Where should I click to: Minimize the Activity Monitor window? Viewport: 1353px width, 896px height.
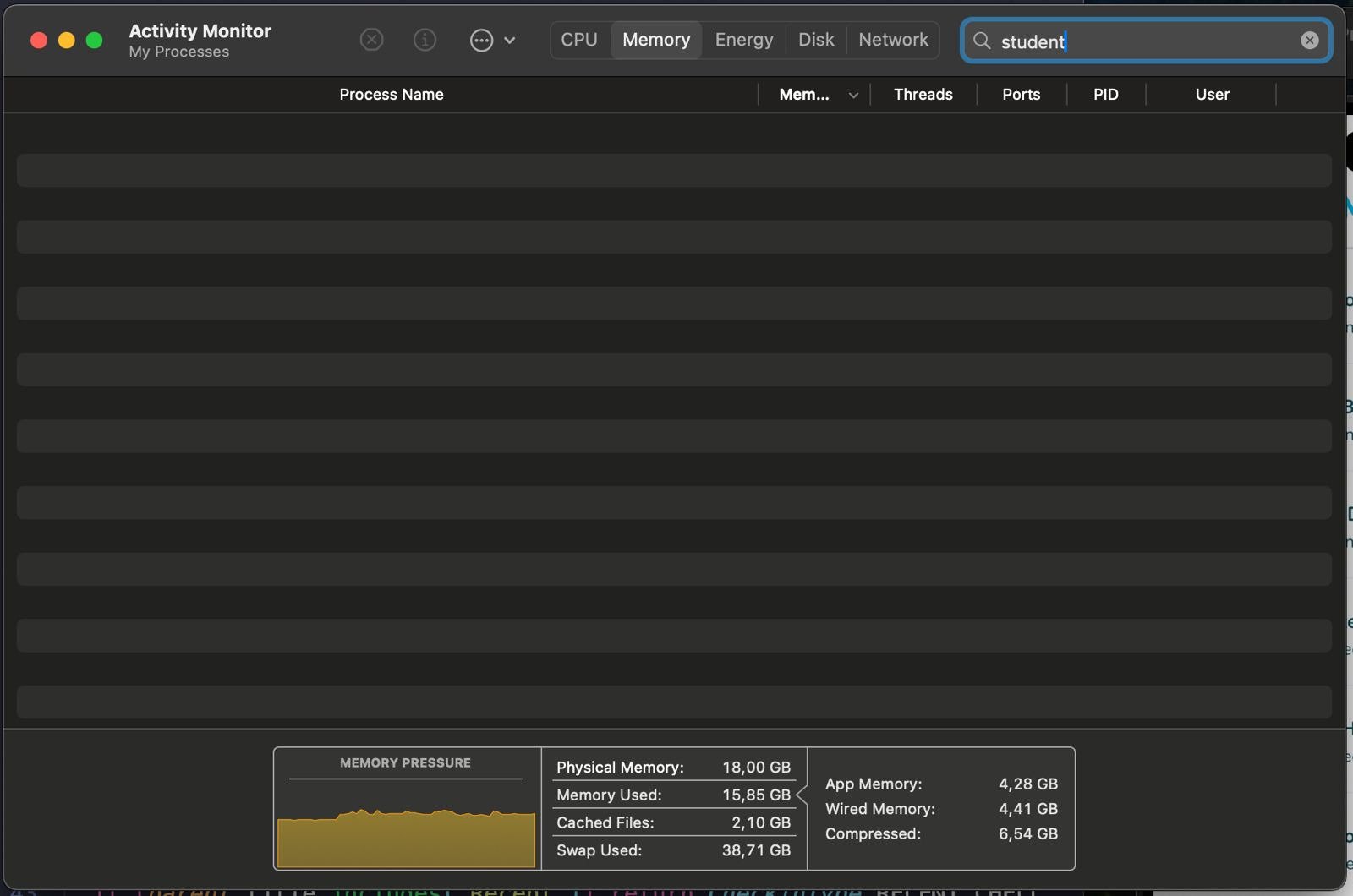(x=66, y=41)
